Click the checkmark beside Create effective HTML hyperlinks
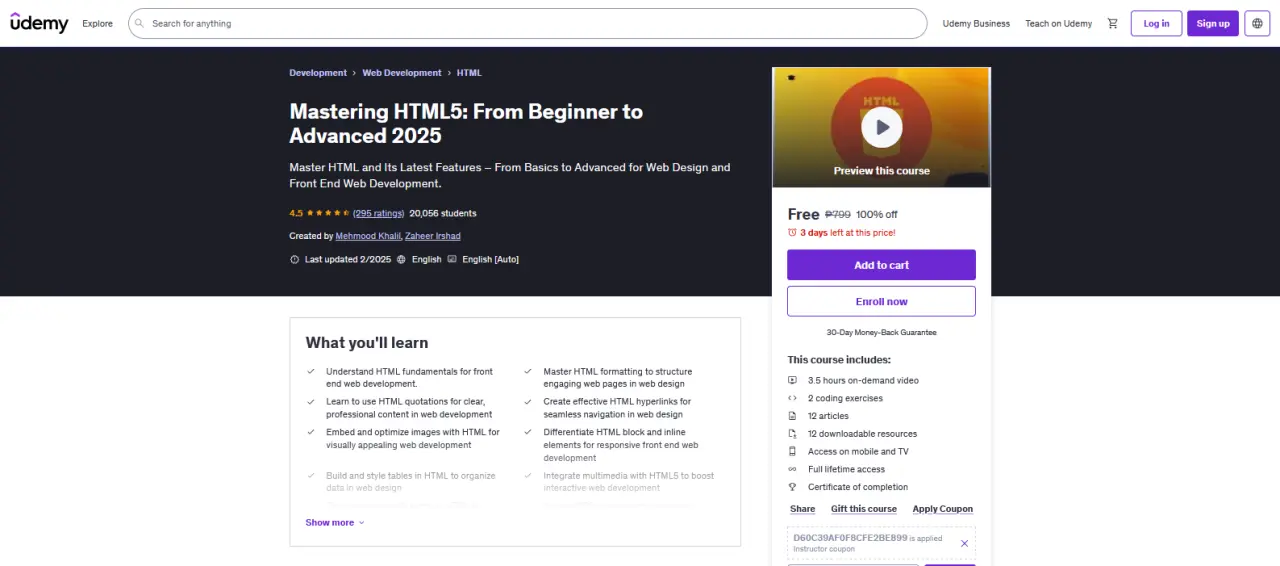Image resolution: width=1280 pixels, height=566 pixels. (528, 401)
